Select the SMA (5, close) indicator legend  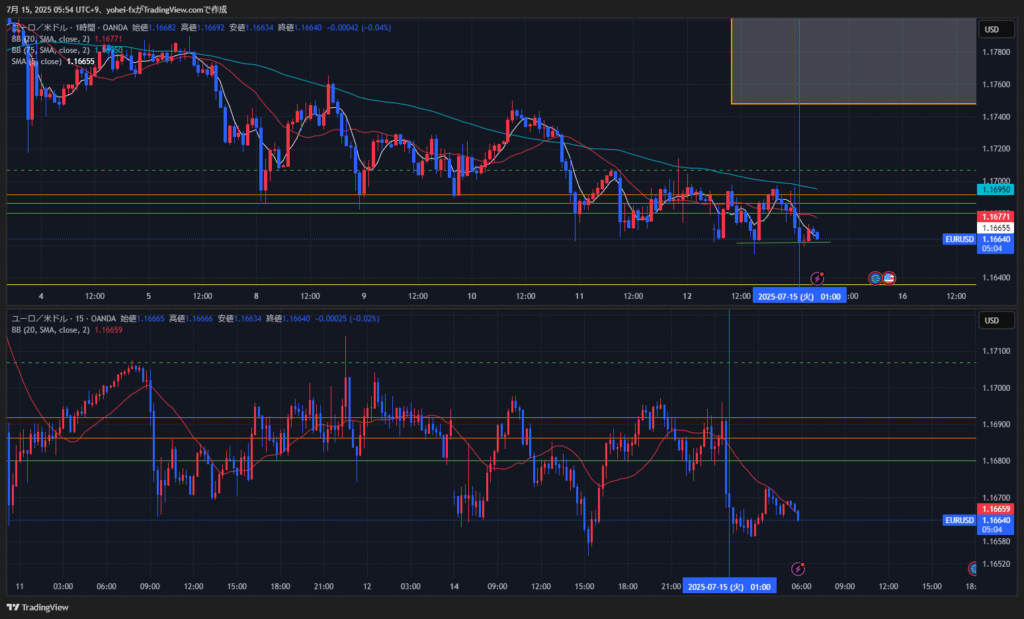[x=36, y=61]
